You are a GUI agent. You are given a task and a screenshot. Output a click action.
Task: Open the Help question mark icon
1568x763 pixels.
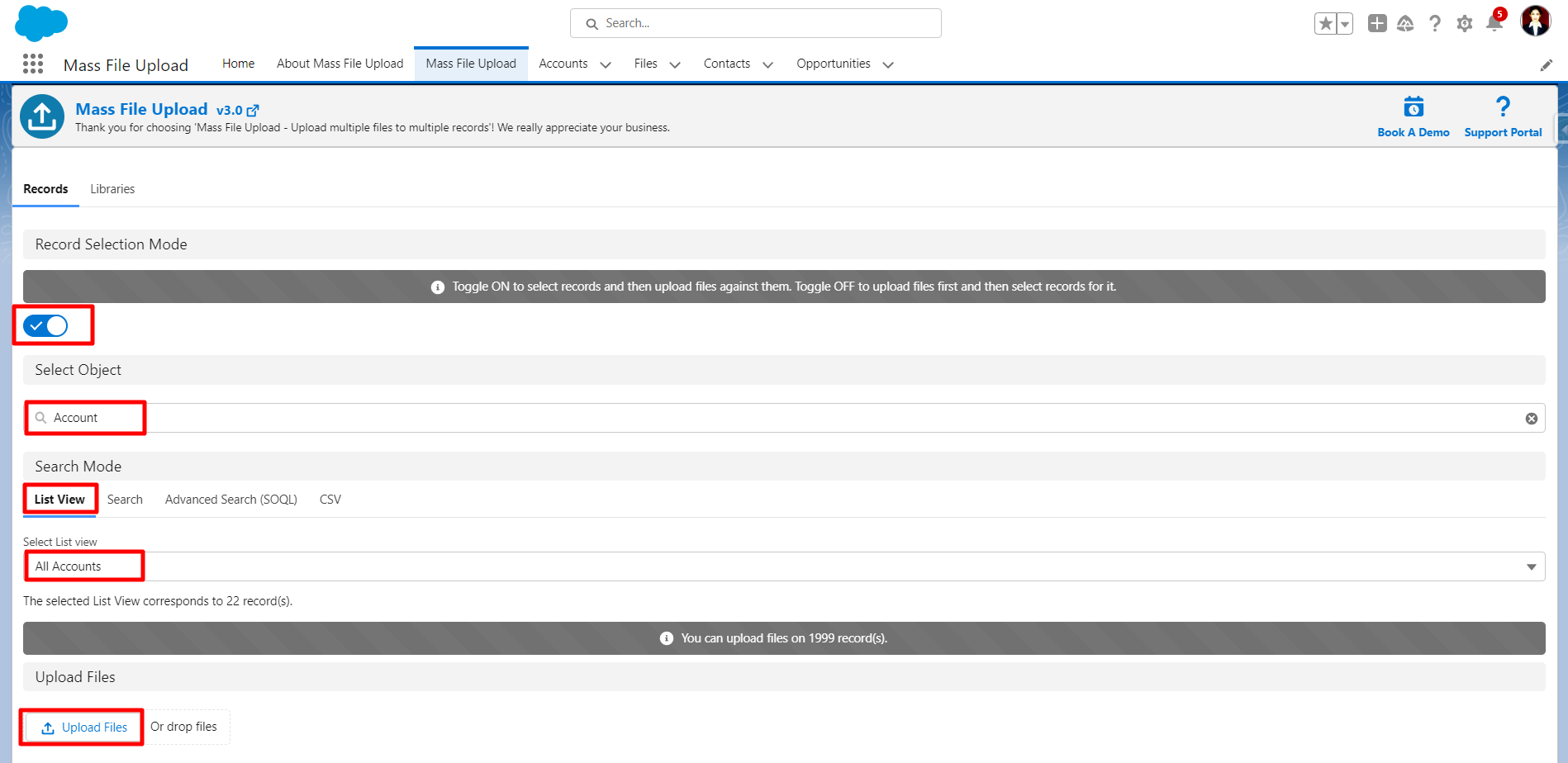tap(1435, 23)
